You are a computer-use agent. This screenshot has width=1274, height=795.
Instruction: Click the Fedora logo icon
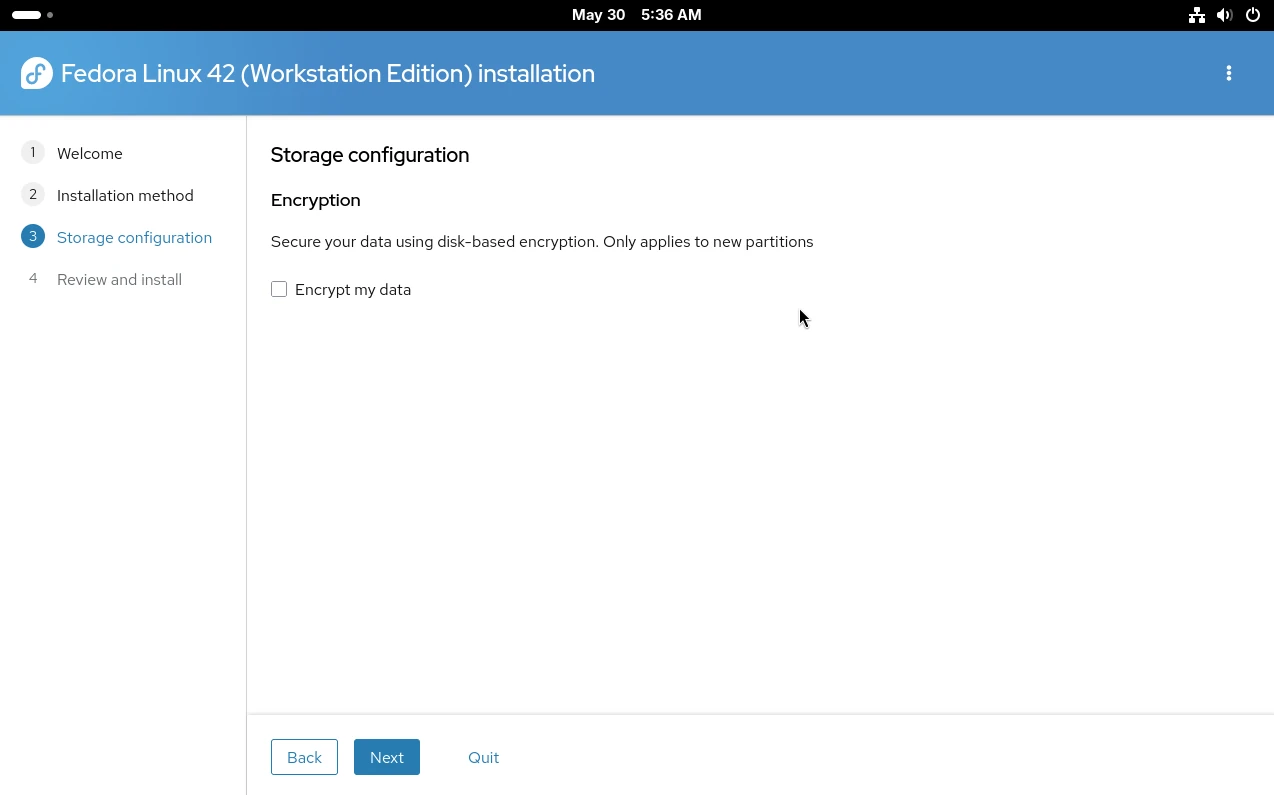tap(36, 73)
